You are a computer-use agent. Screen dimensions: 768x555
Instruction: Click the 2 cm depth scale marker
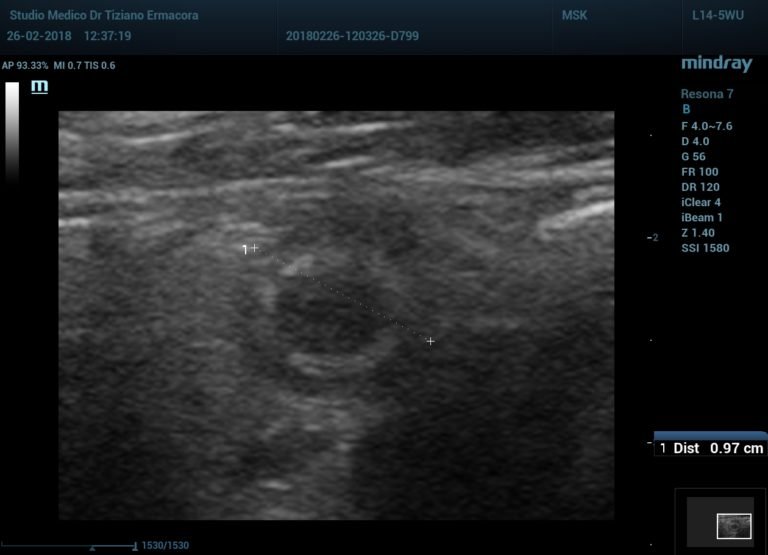coord(653,238)
